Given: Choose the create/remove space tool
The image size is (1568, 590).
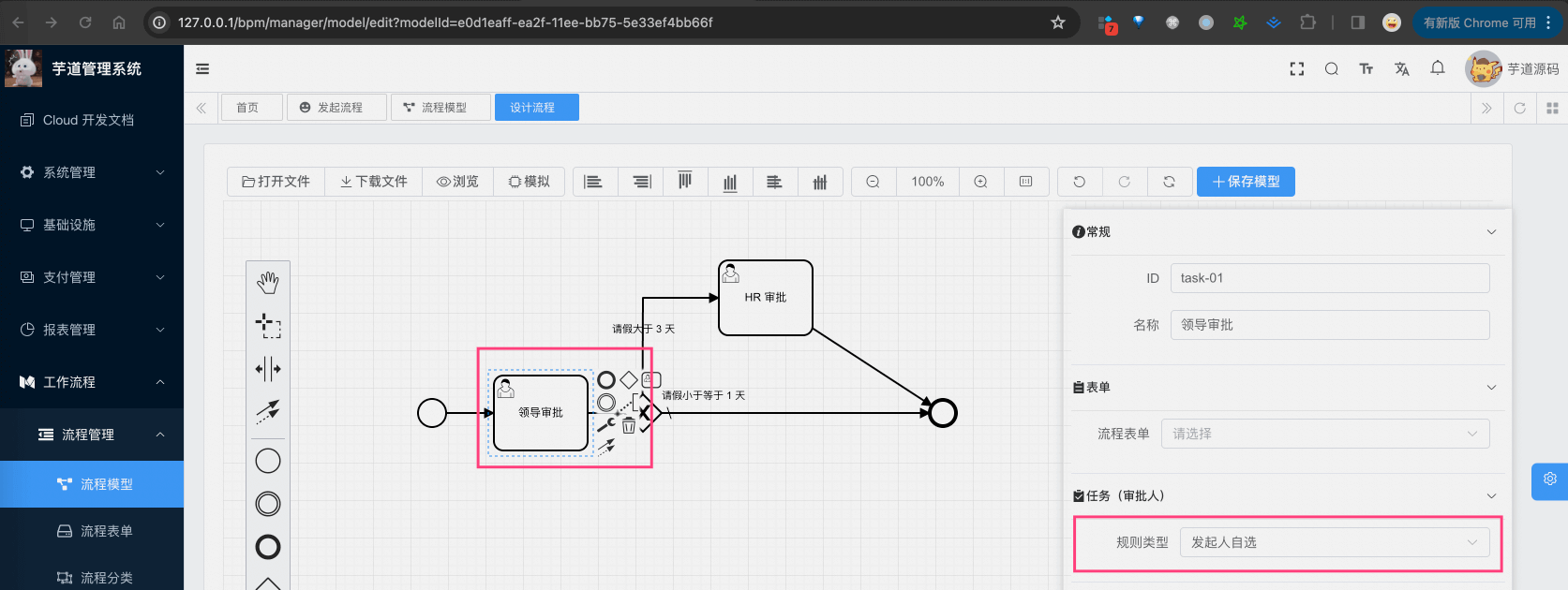Looking at the screenshot, I should 268,369.
